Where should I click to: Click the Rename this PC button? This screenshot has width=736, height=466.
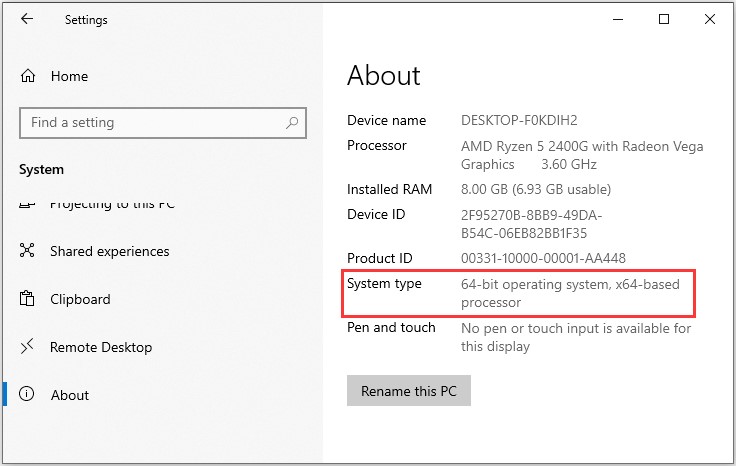pos(408,390)
